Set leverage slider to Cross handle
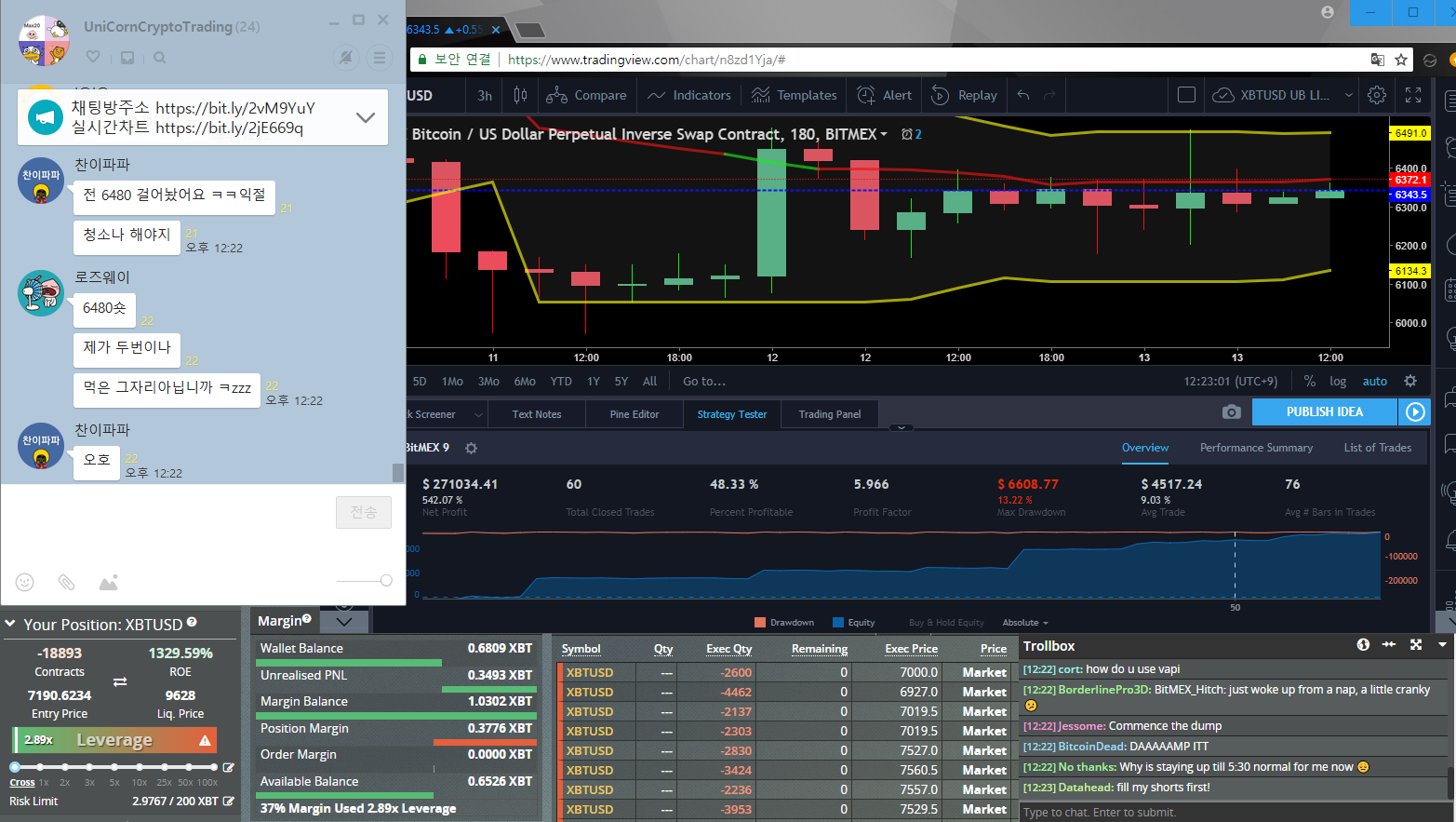 point(15,767)
